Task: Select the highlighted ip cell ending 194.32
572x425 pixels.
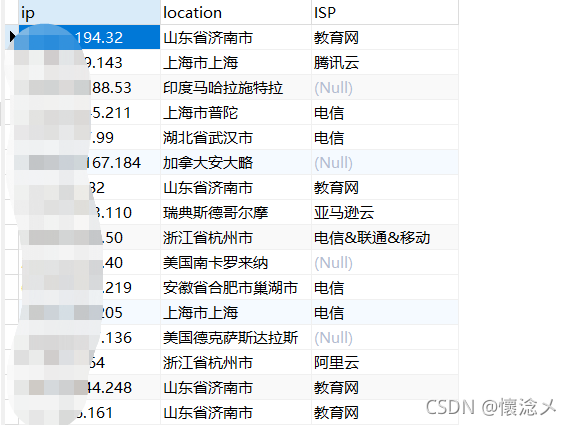Action: point(89,37)
